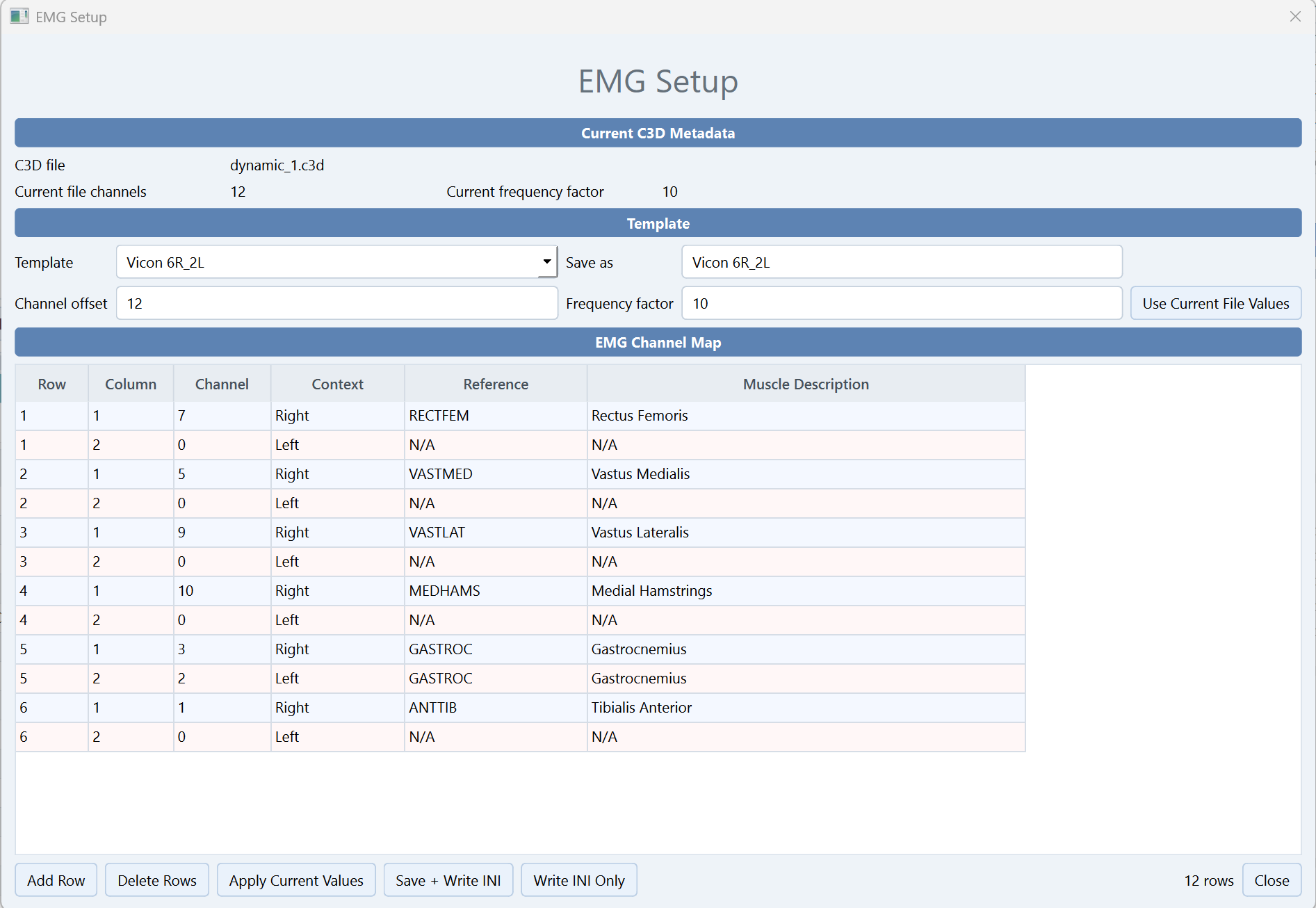Select the Right context cell for ANTTIB
Image resolution: width=1316 pixels, height=908 pixels.
pos(337,708)
